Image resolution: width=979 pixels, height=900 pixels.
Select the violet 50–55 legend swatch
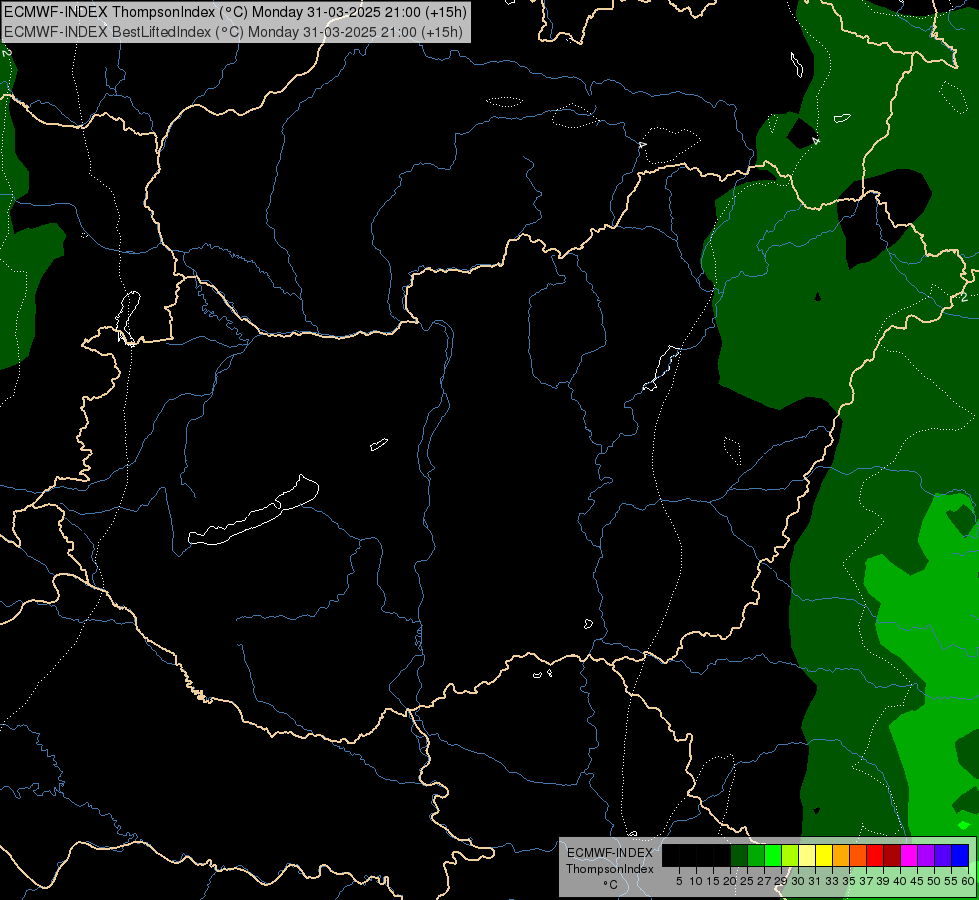(943, 855)
